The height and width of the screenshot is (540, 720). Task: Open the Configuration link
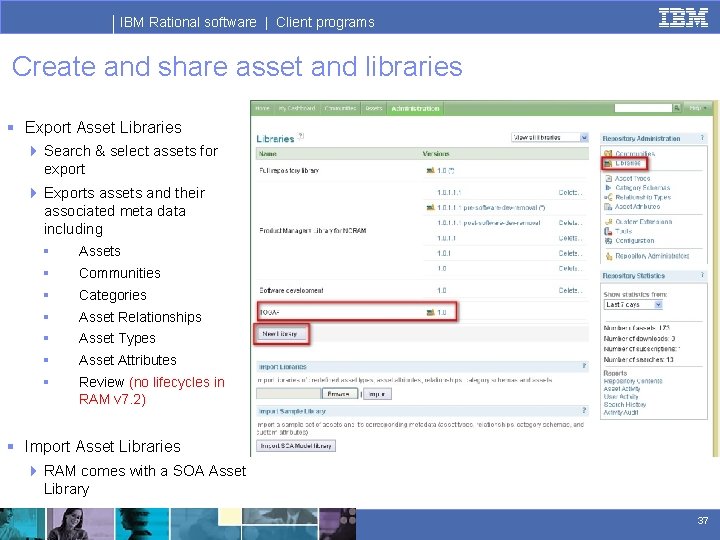pos(635,241)
